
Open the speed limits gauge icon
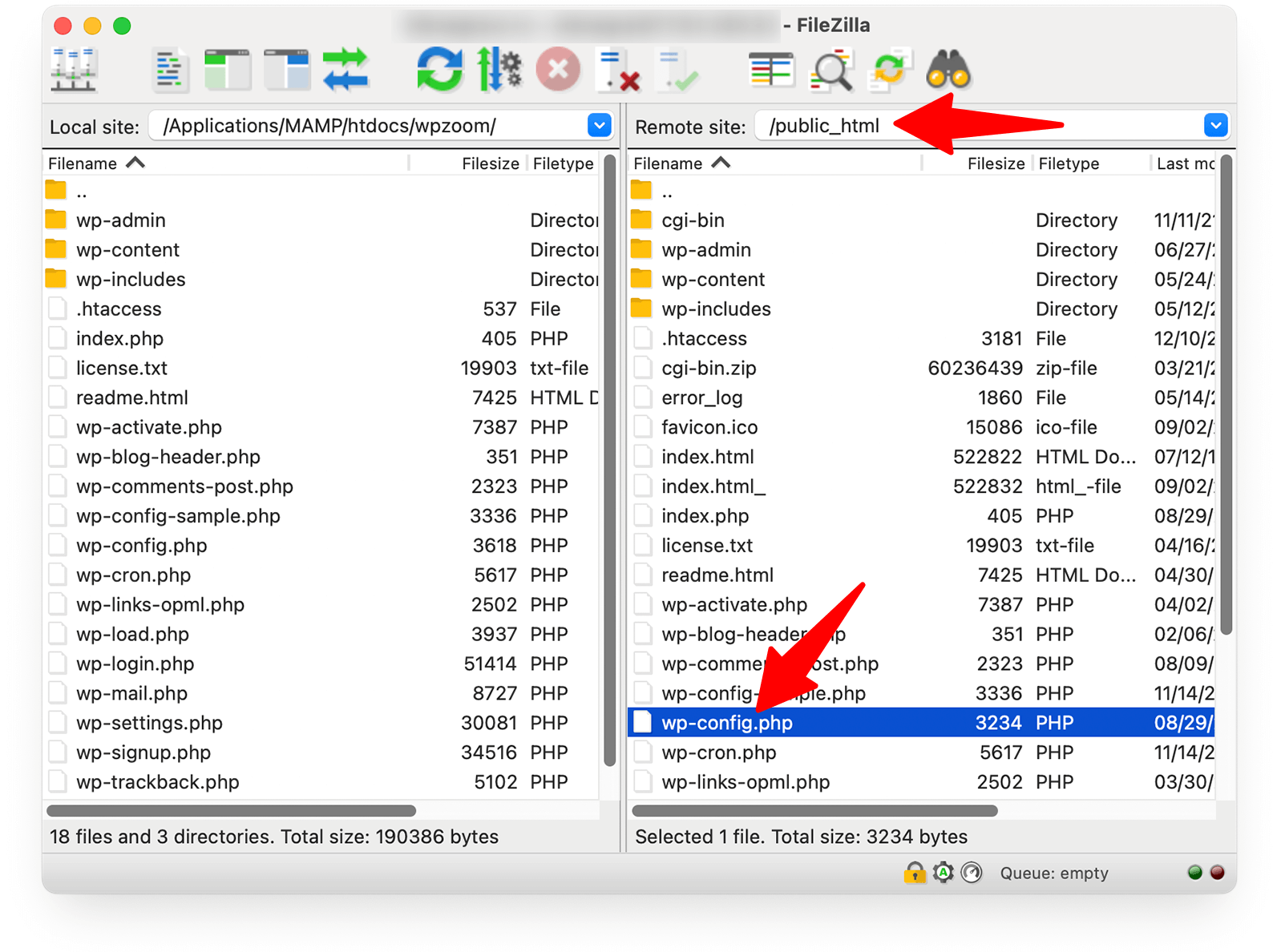(x=972, y=873)
